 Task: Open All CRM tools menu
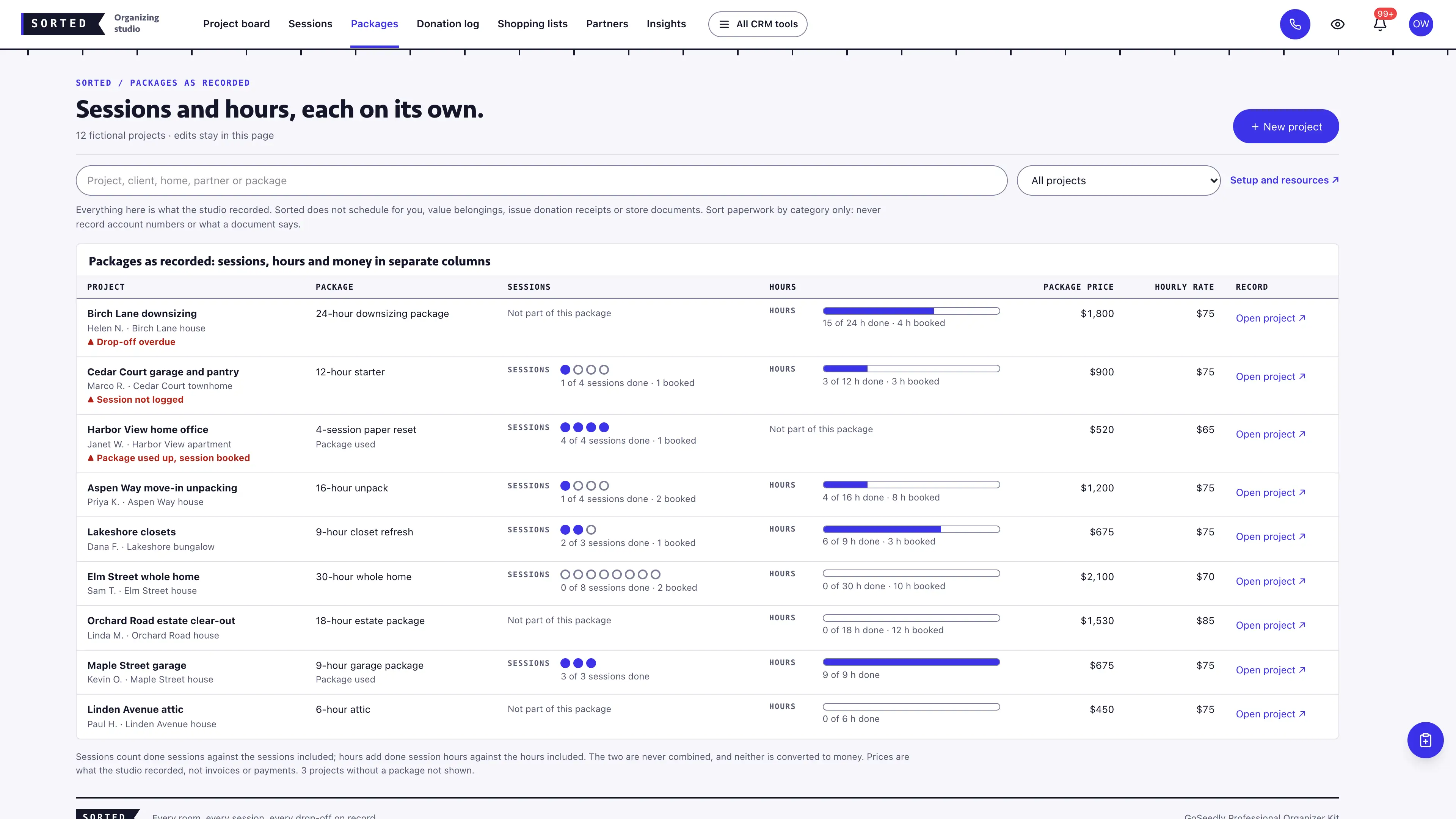pyautogui.click(x=758, y=24)
